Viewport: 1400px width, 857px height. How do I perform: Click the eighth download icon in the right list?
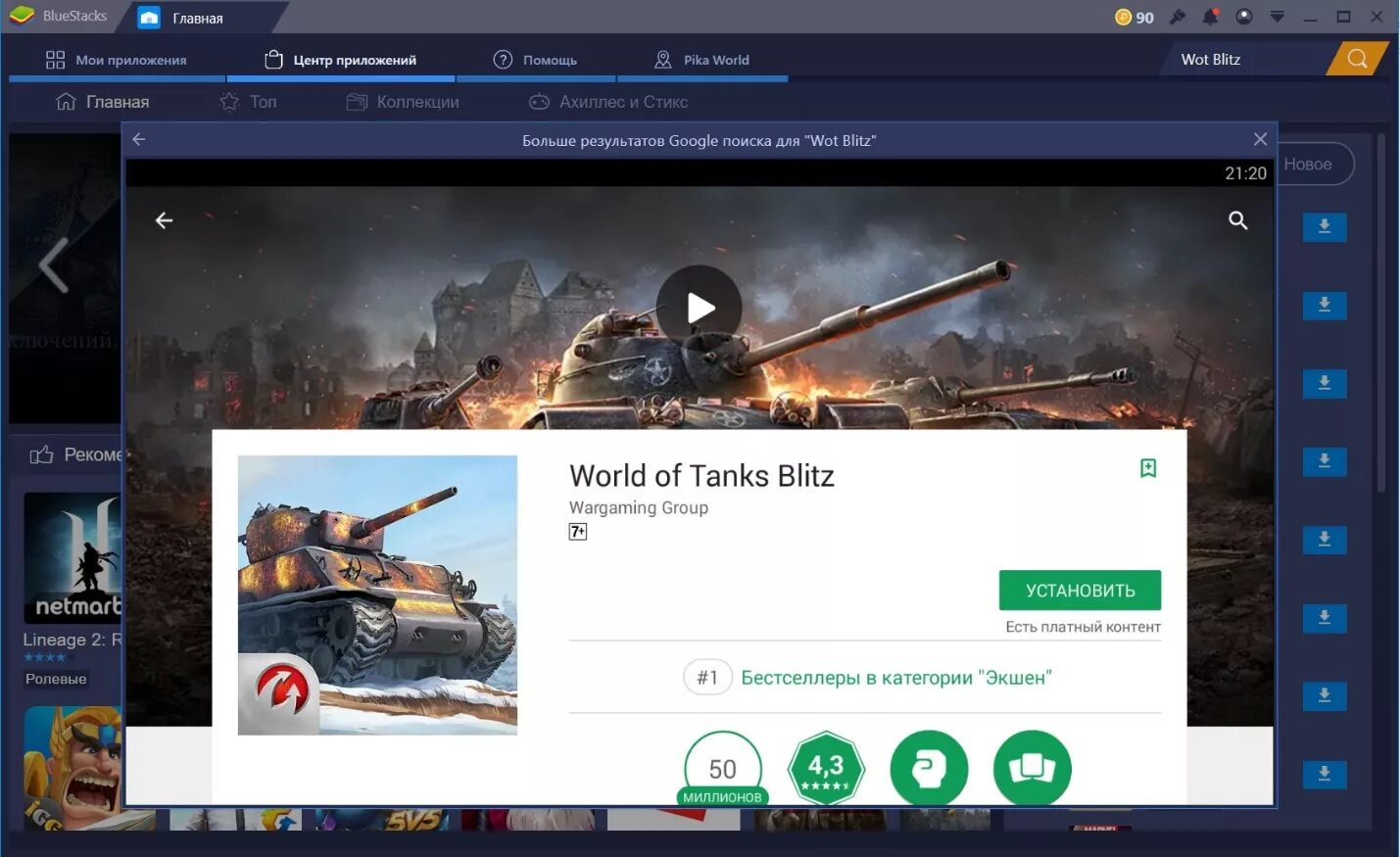[x=1325, y=775]
